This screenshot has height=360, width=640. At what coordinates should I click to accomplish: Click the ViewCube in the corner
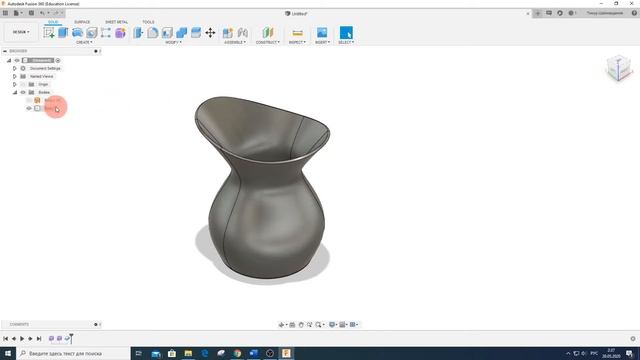click(x=619, y=68)
